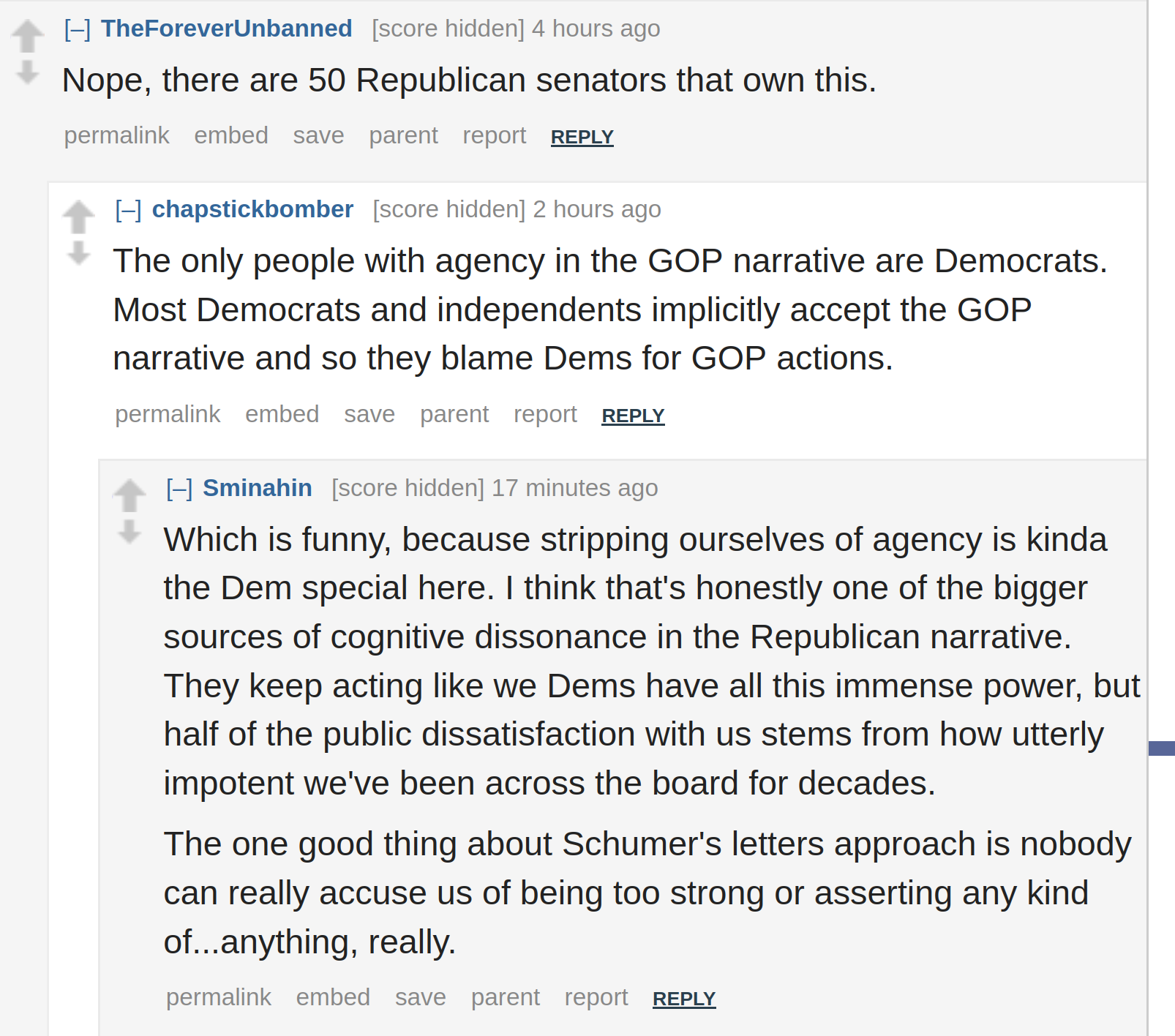
Task: Reply to chapstickbomber's comment
Action: [633, 416]
